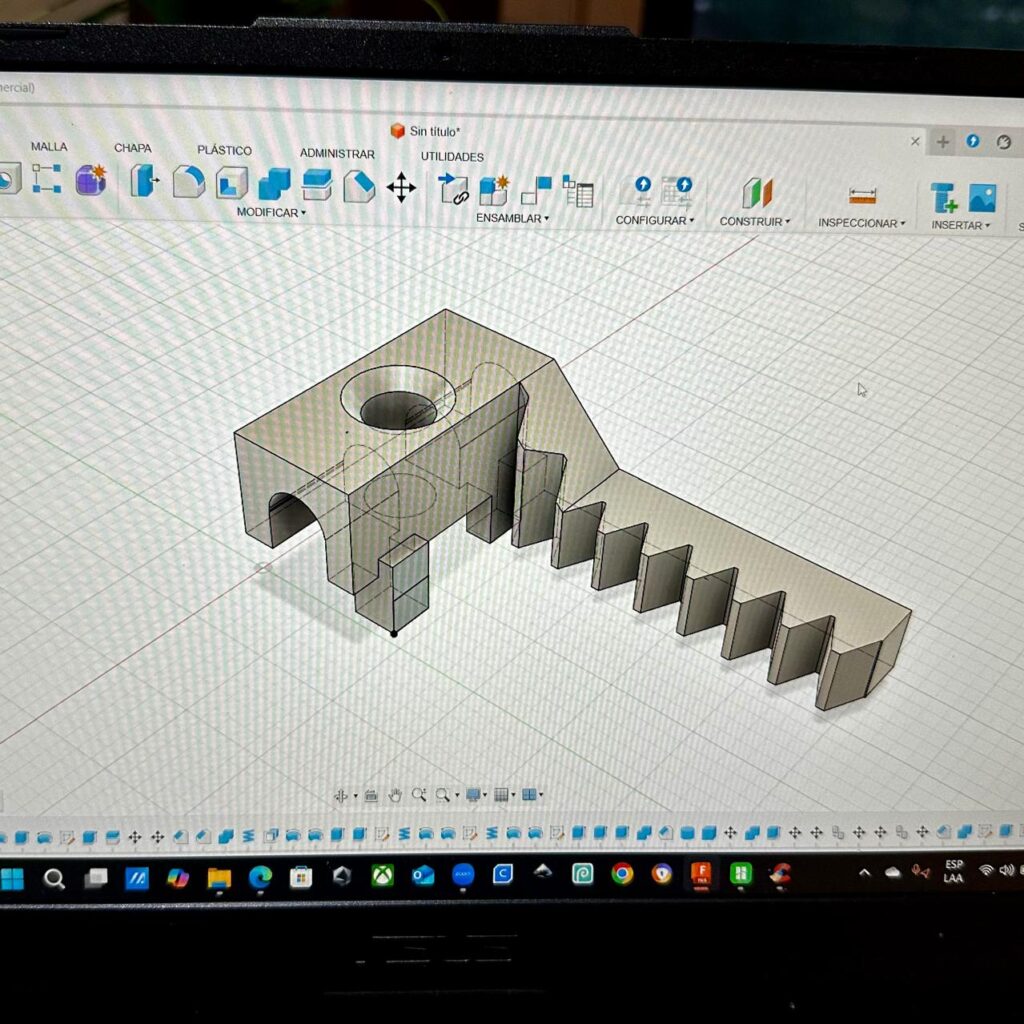Open Google Chrome from the taskbar
This screenshot has width=1024, height=1024.
tap(622, 875)
